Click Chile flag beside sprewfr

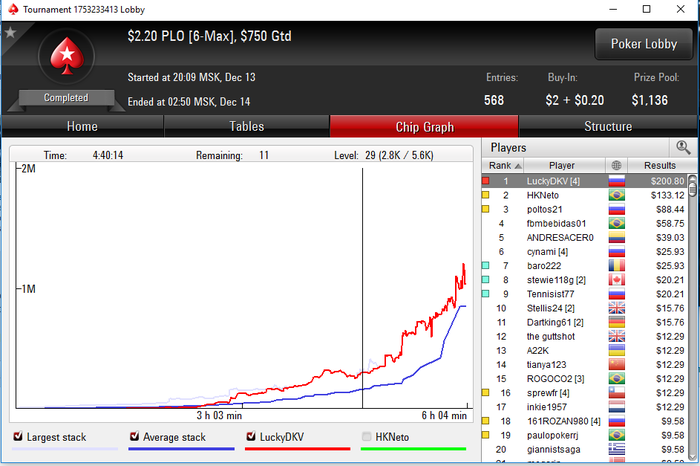point(617,393)
